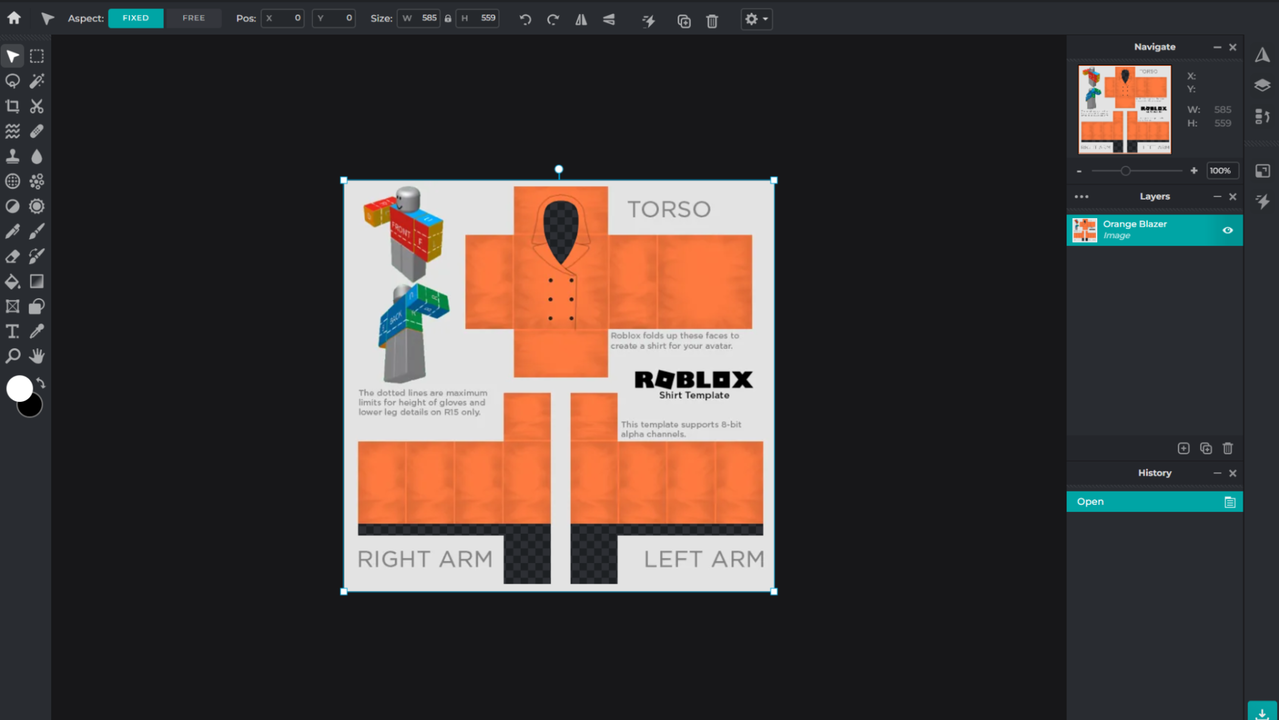Choose the Eraser tool
This screenshot has width=1279, height=720.
(x=12, y=256)
